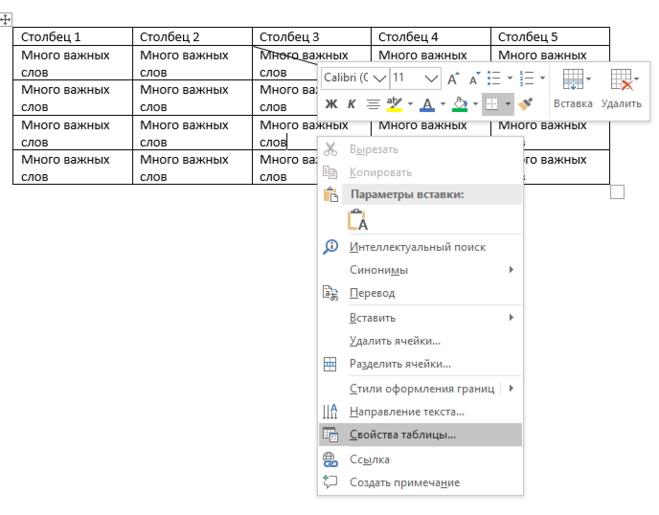Viewport: 659px width, 515px height.
Task: Toggle italic formatting (К) in mini toolbar
Action: (351, 104)
